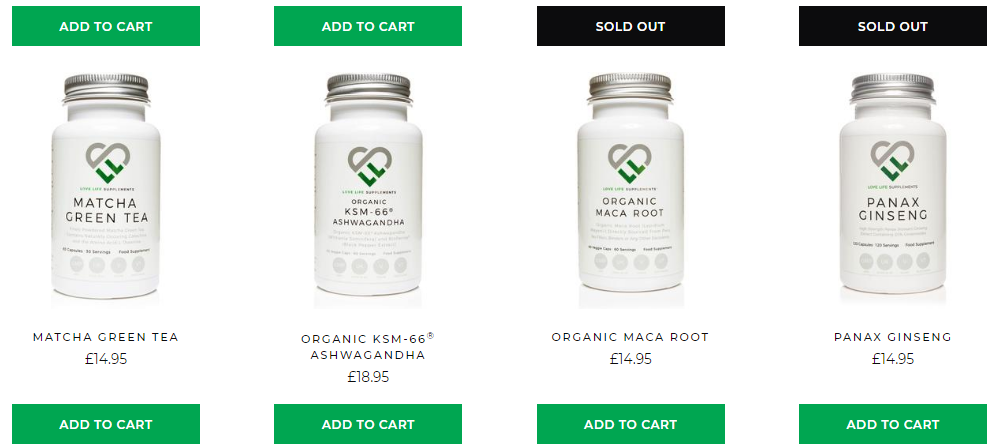The height and width of the screenshot is (448, 997).
Task: Add Matcha Green Tea to cart below its price
Action: pos(106,424)
